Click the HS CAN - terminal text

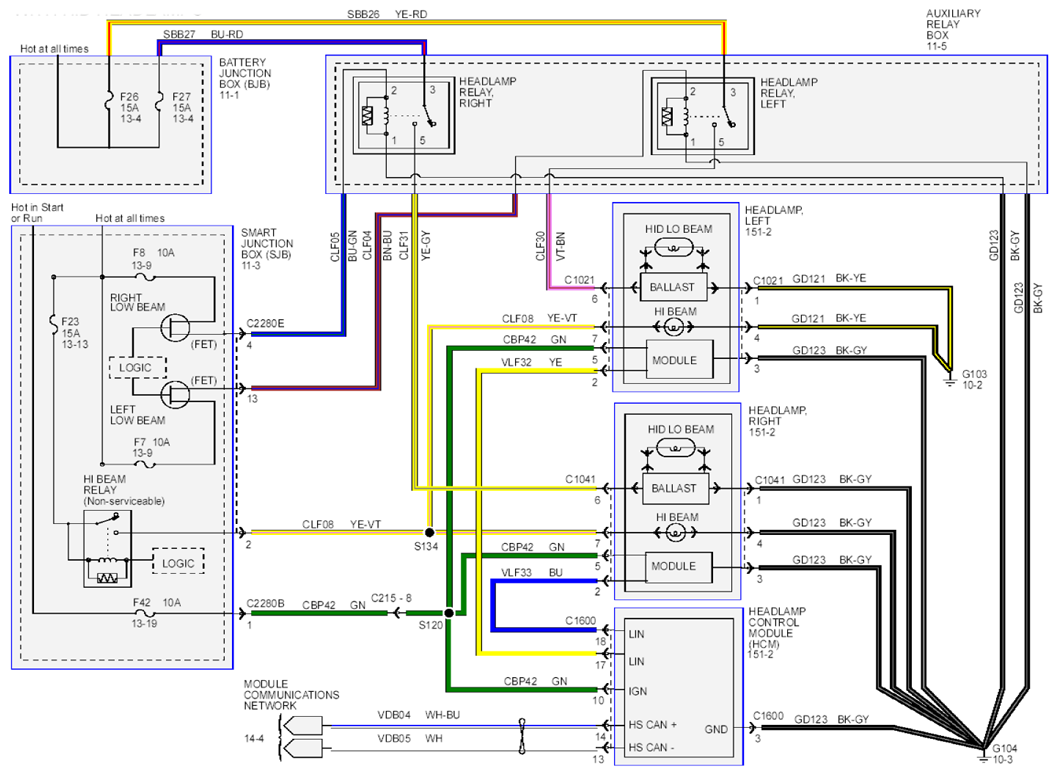(x=651, y=747)
